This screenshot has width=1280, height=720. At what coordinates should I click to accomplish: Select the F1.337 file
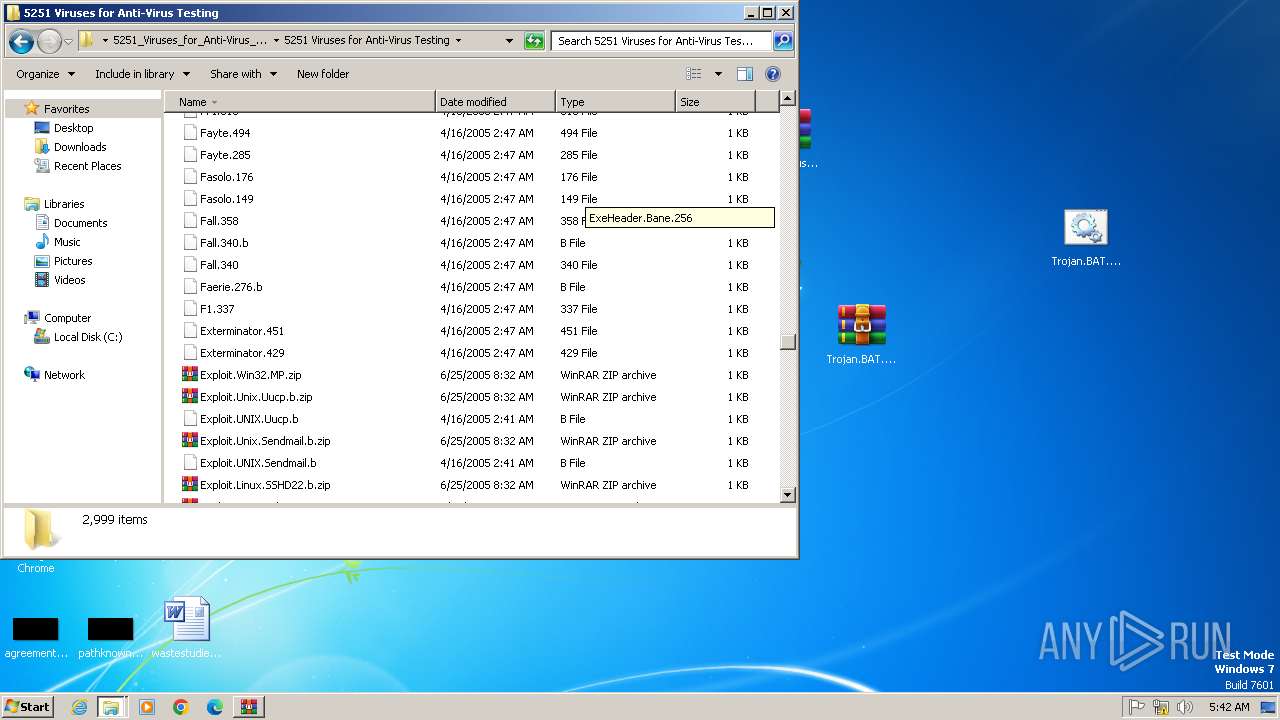217,309
